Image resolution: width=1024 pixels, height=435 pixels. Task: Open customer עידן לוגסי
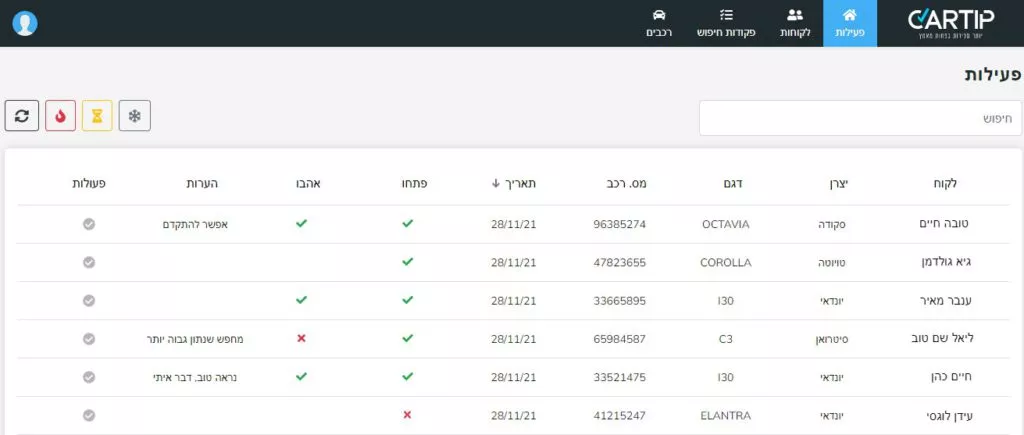pyautogui.click(x=943, y=415)
